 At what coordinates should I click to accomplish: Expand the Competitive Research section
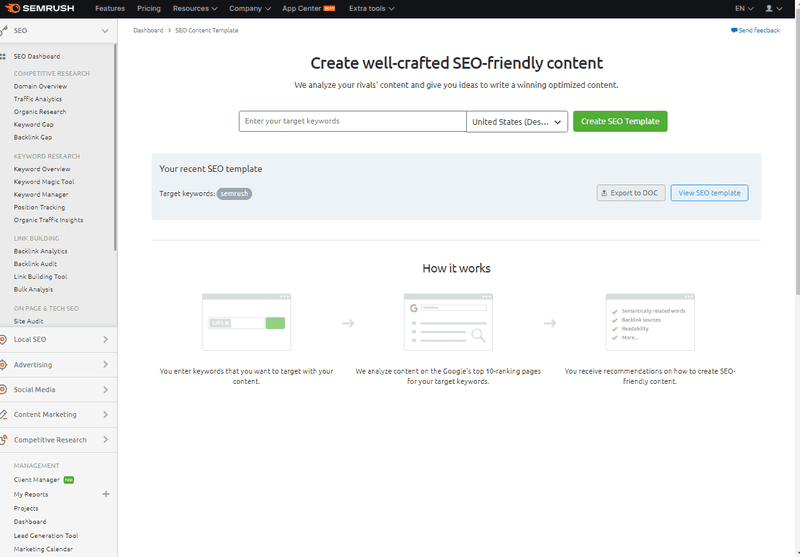point(106,440)
